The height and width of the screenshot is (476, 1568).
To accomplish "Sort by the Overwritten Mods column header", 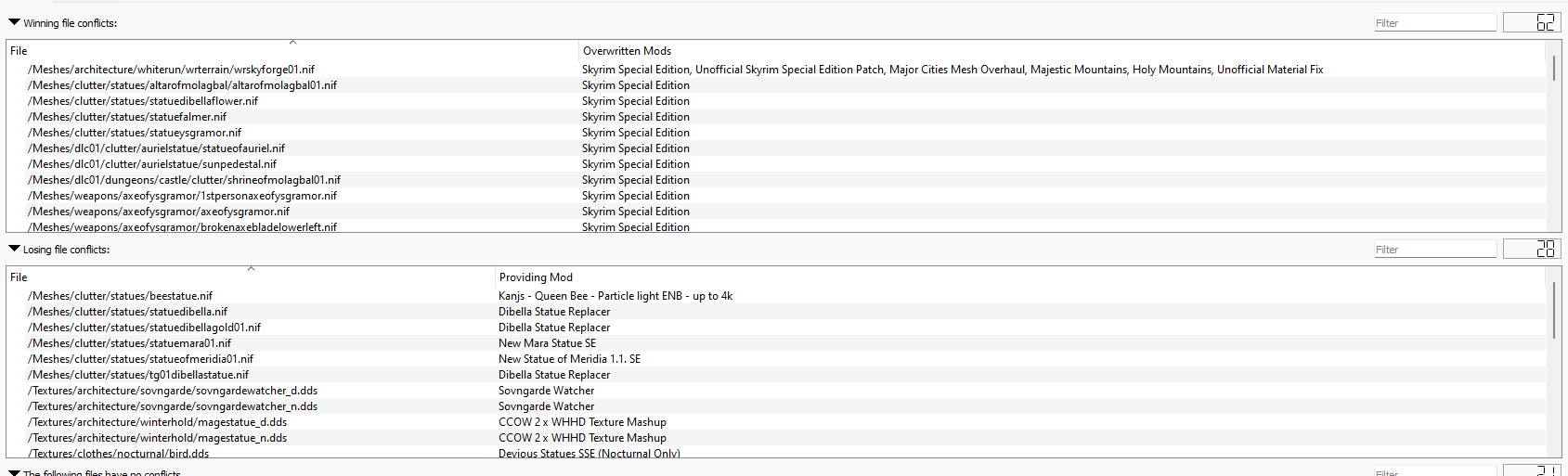I will coord(1062,51).
